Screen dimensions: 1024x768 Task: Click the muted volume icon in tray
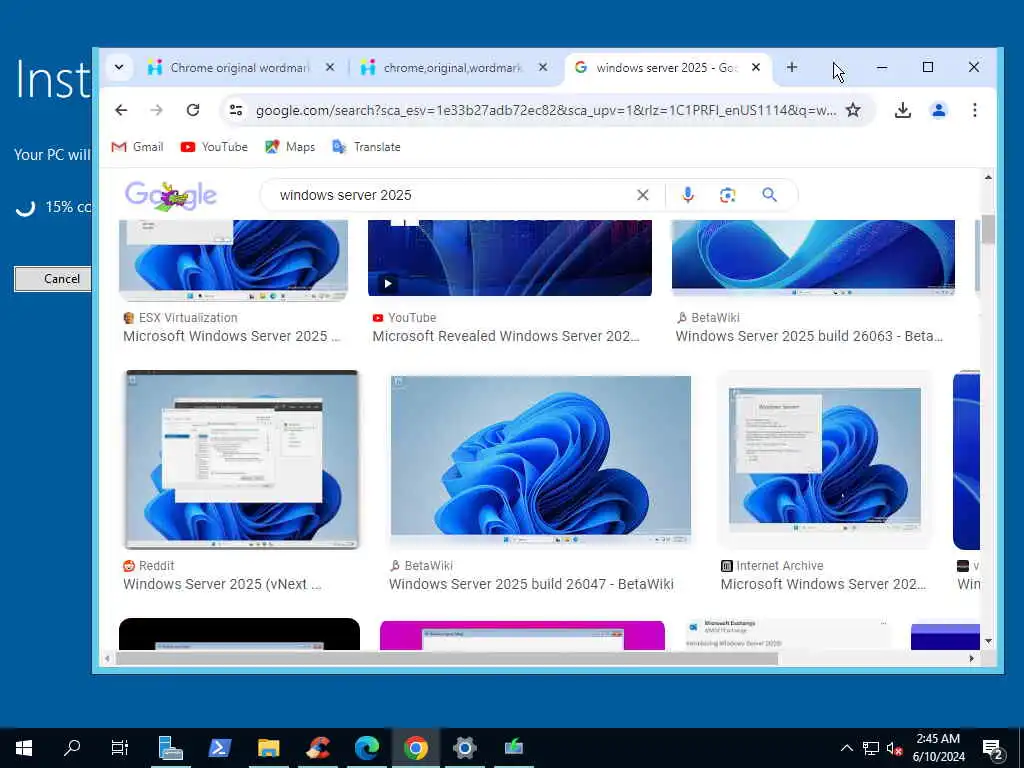coord(894,748)
